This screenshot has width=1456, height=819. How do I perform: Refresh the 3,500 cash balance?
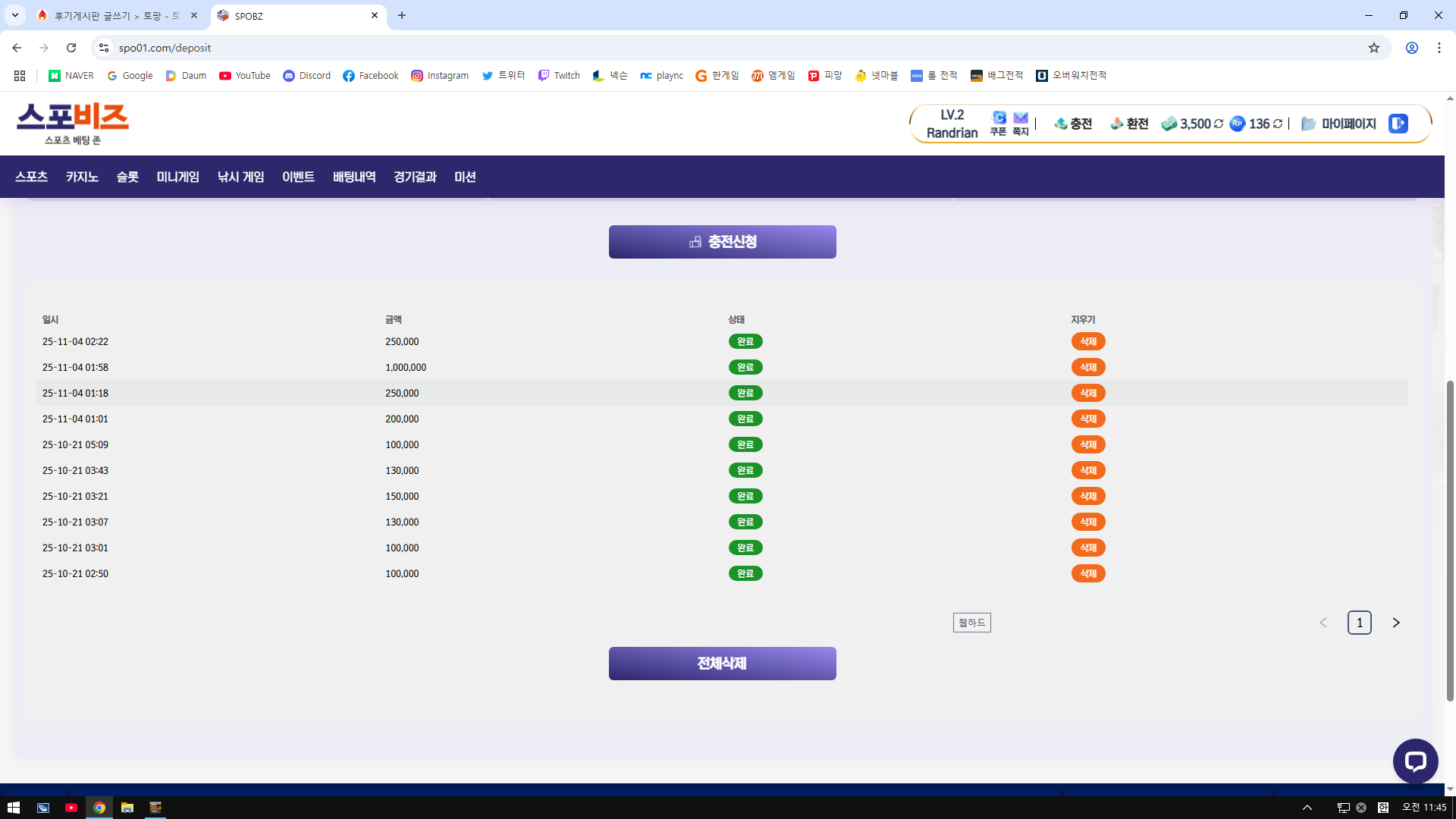pyautogui.click(x=1219, y=124)
